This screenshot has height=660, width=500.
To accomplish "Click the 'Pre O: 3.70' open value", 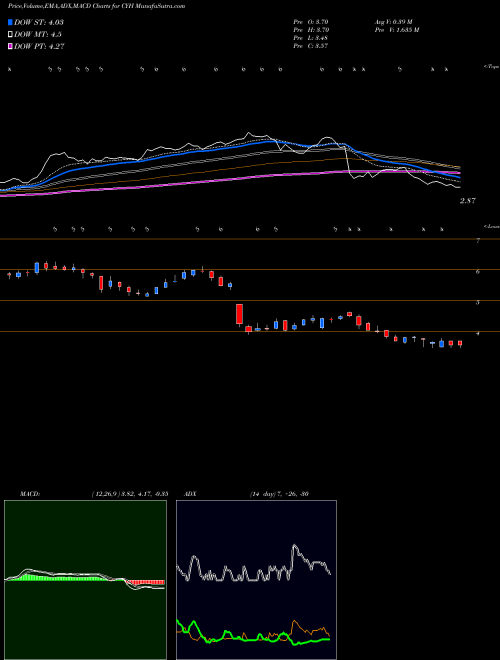I will (311, 22).
